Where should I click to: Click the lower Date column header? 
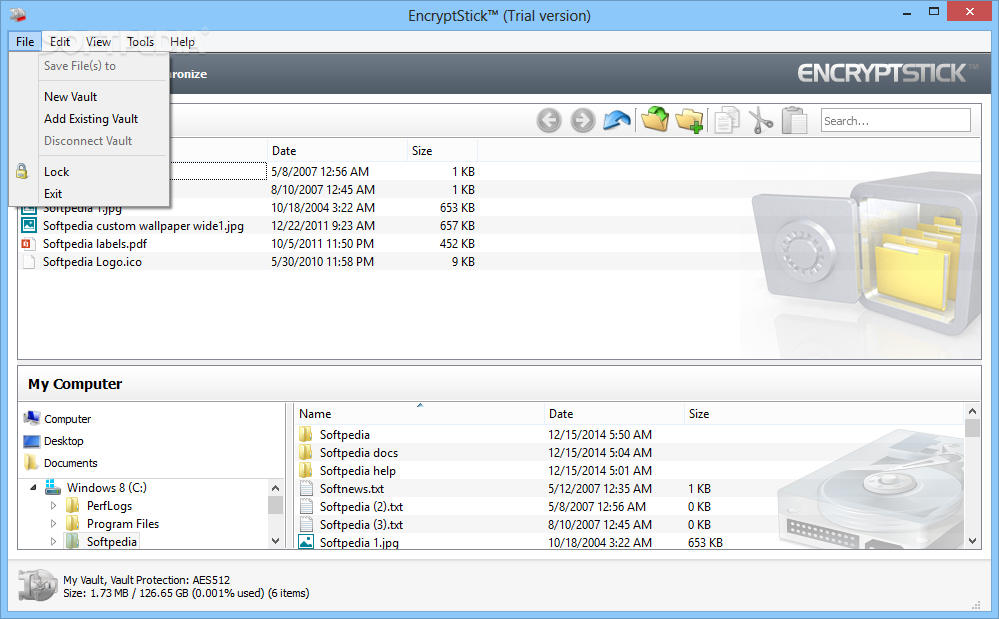[614, 413]
